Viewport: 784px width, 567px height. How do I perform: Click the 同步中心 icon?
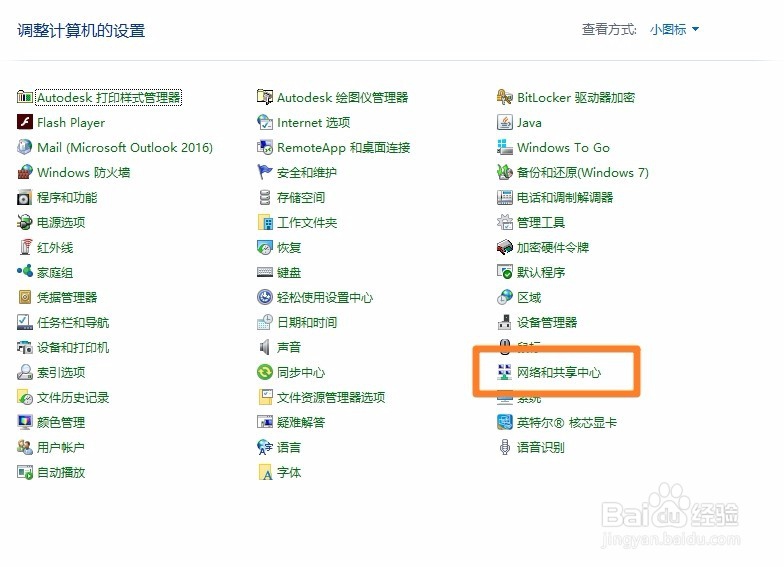click(x=265, y=373)
